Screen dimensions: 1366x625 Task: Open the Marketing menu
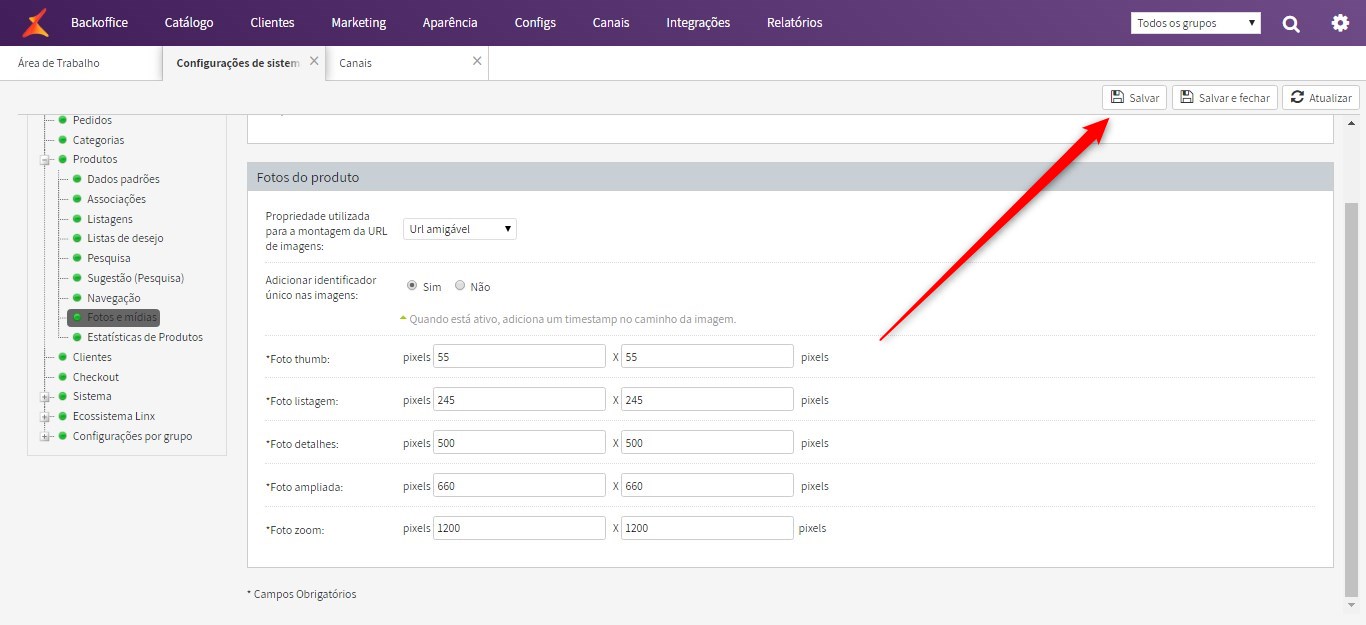358,22
